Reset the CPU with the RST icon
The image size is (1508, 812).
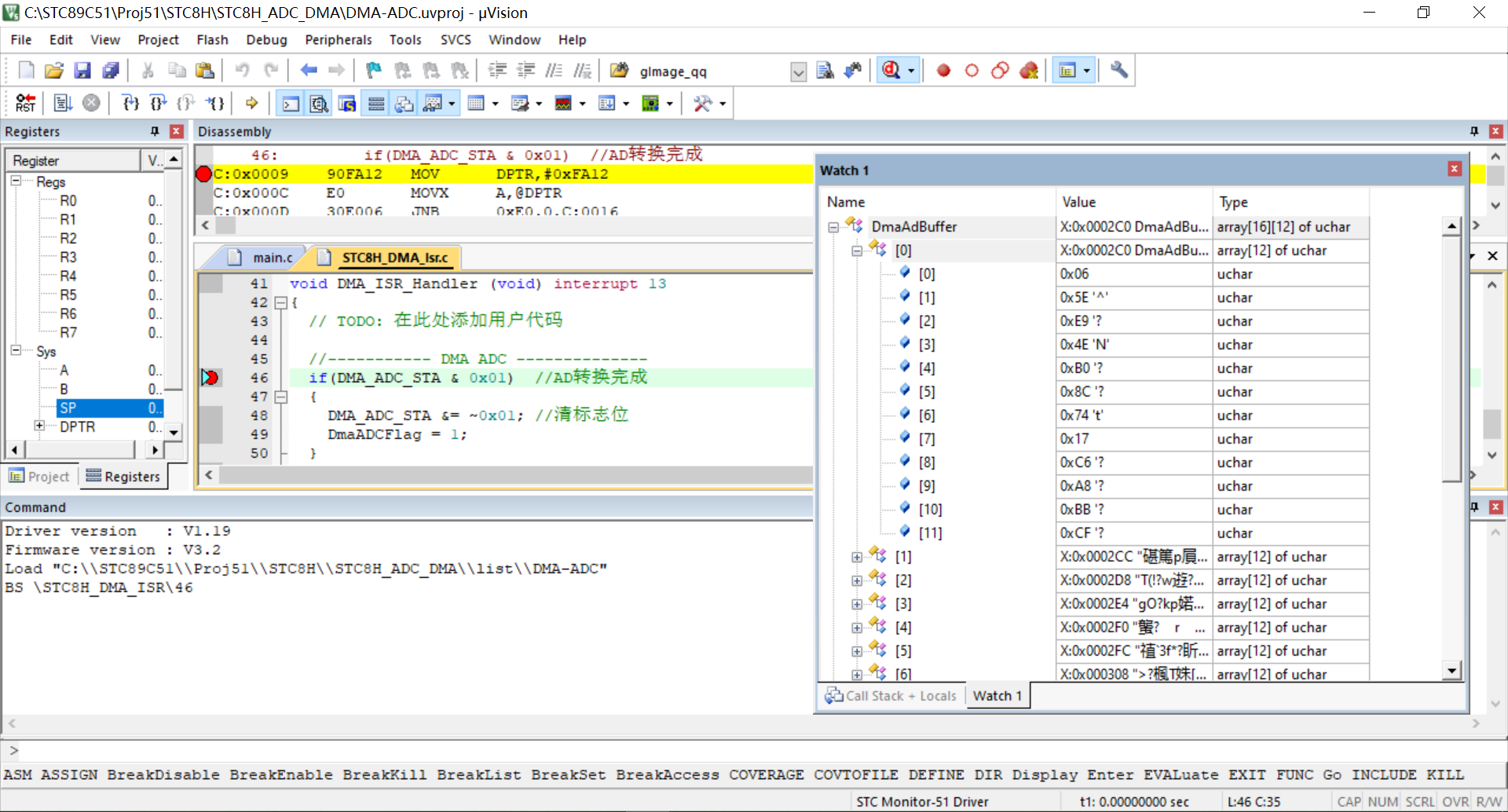point(25,103)
